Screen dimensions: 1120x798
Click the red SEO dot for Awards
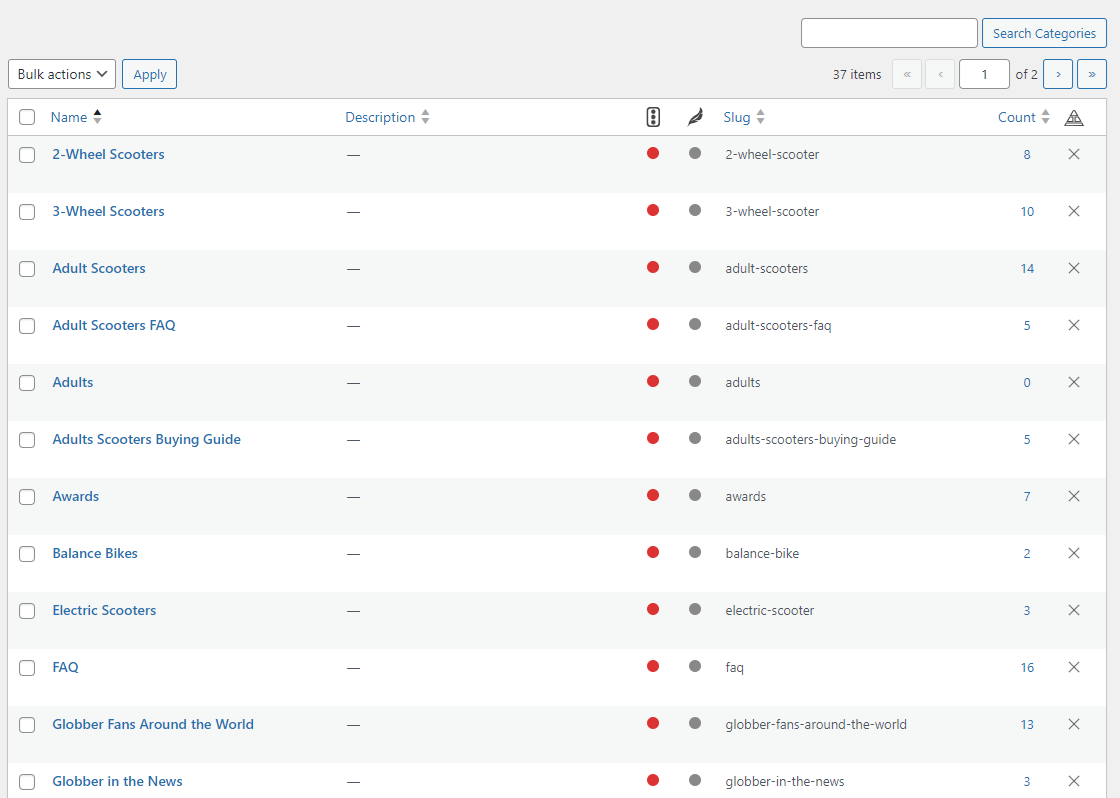[x=653, y=495]
